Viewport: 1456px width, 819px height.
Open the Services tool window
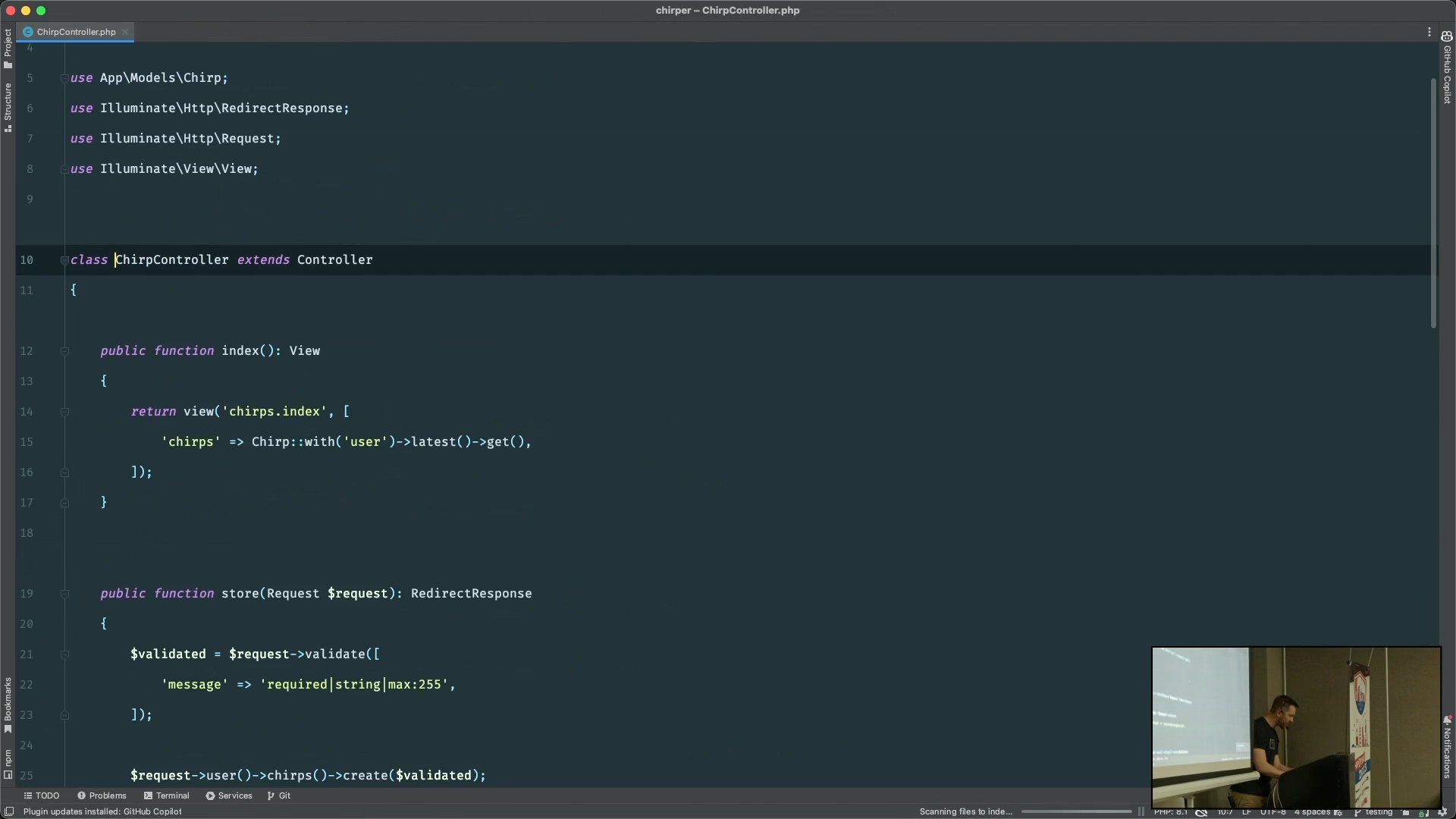[228, 795]
